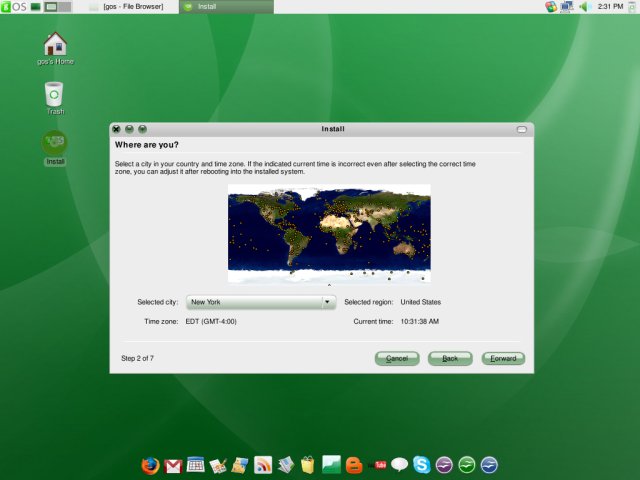Open the green finance chart dock icon
Screen dimensions: 640x480
[331, 464]
